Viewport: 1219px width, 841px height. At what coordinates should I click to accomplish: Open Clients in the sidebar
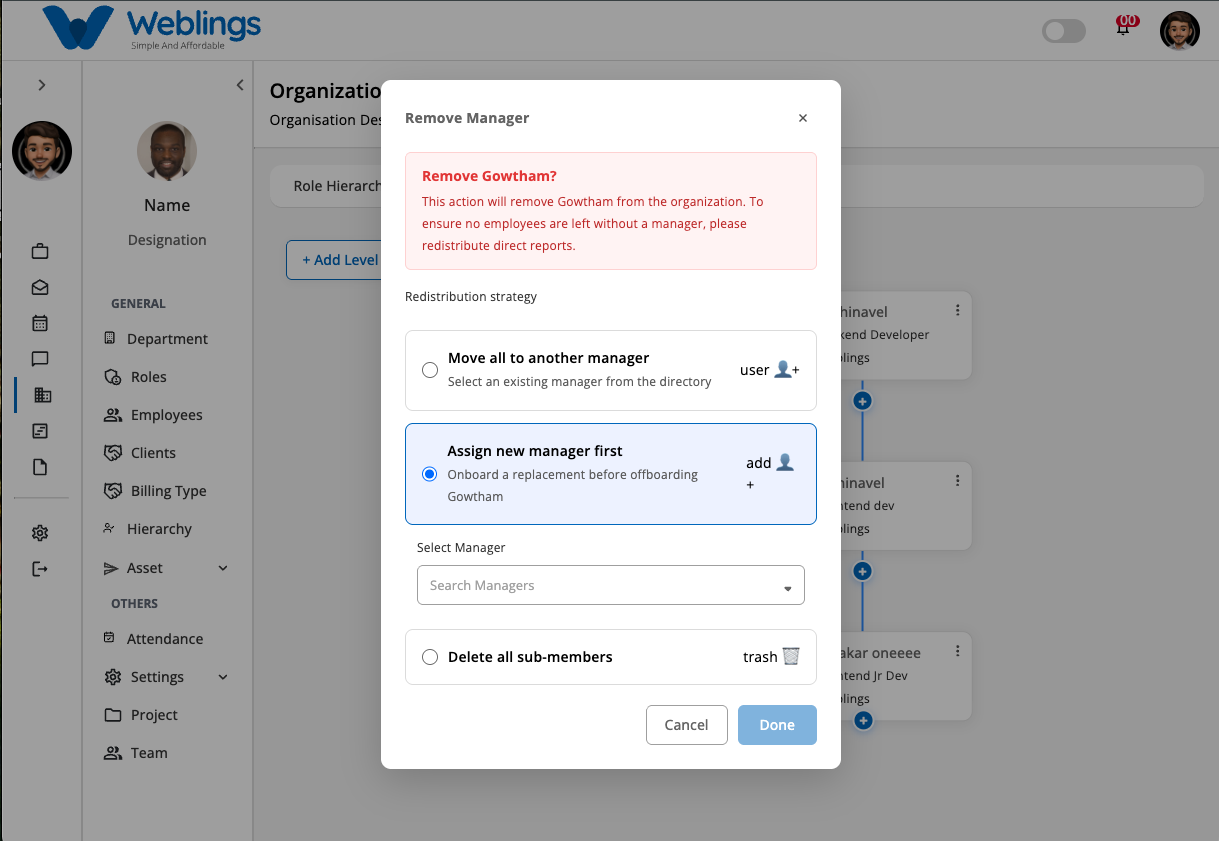pyautogui.click(x=140, y=453)
